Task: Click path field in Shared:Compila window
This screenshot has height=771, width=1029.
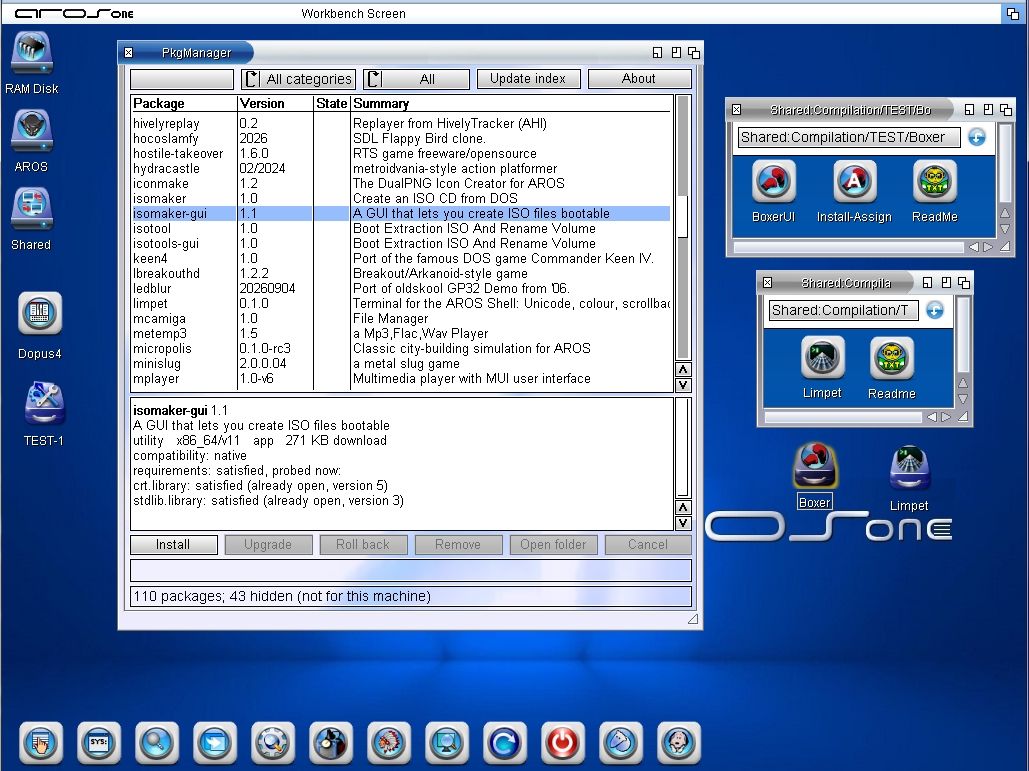Action: (843, 310)
